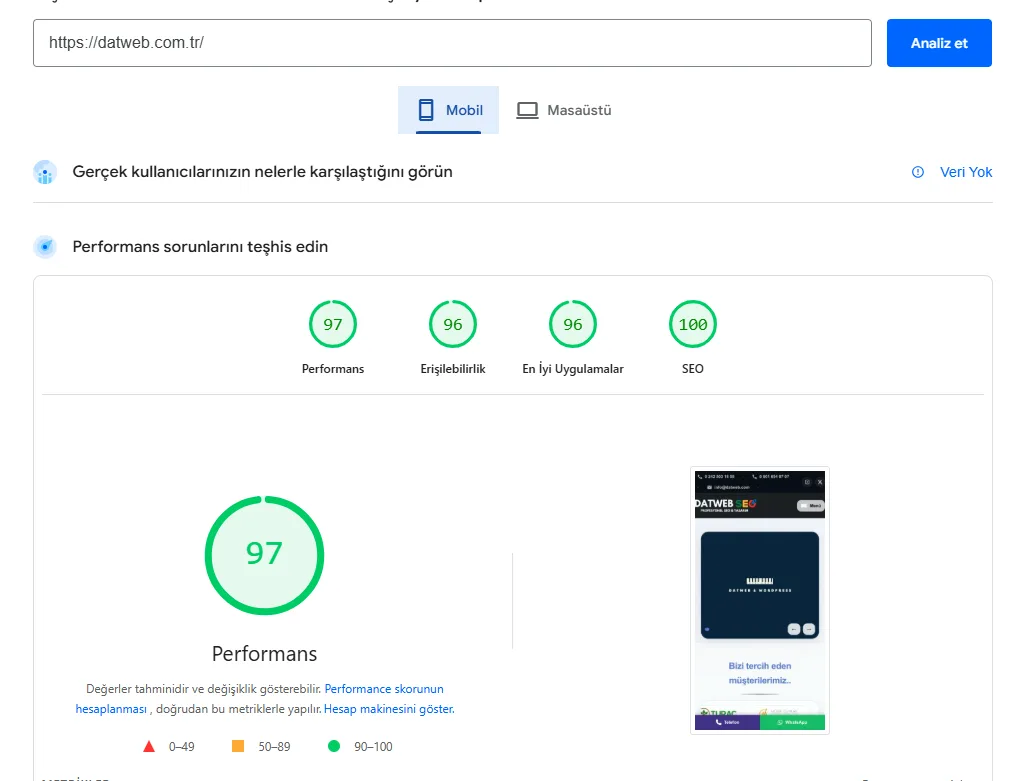Open Performance skorunun hesaplanması link
1029x781 pixels.
click(384, 689)
